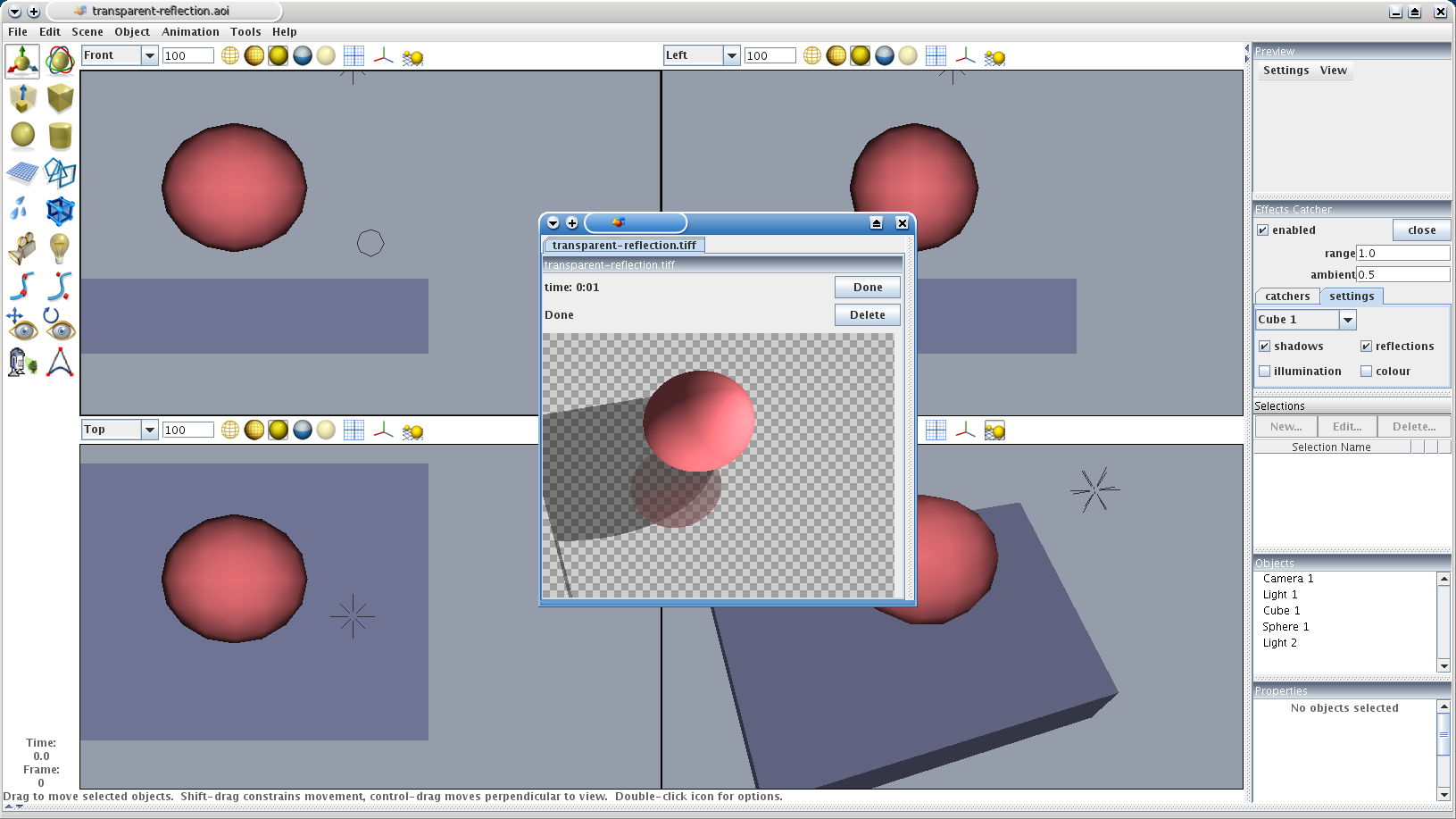Select the Rotate Object tool with rings

tap(60, 61)
